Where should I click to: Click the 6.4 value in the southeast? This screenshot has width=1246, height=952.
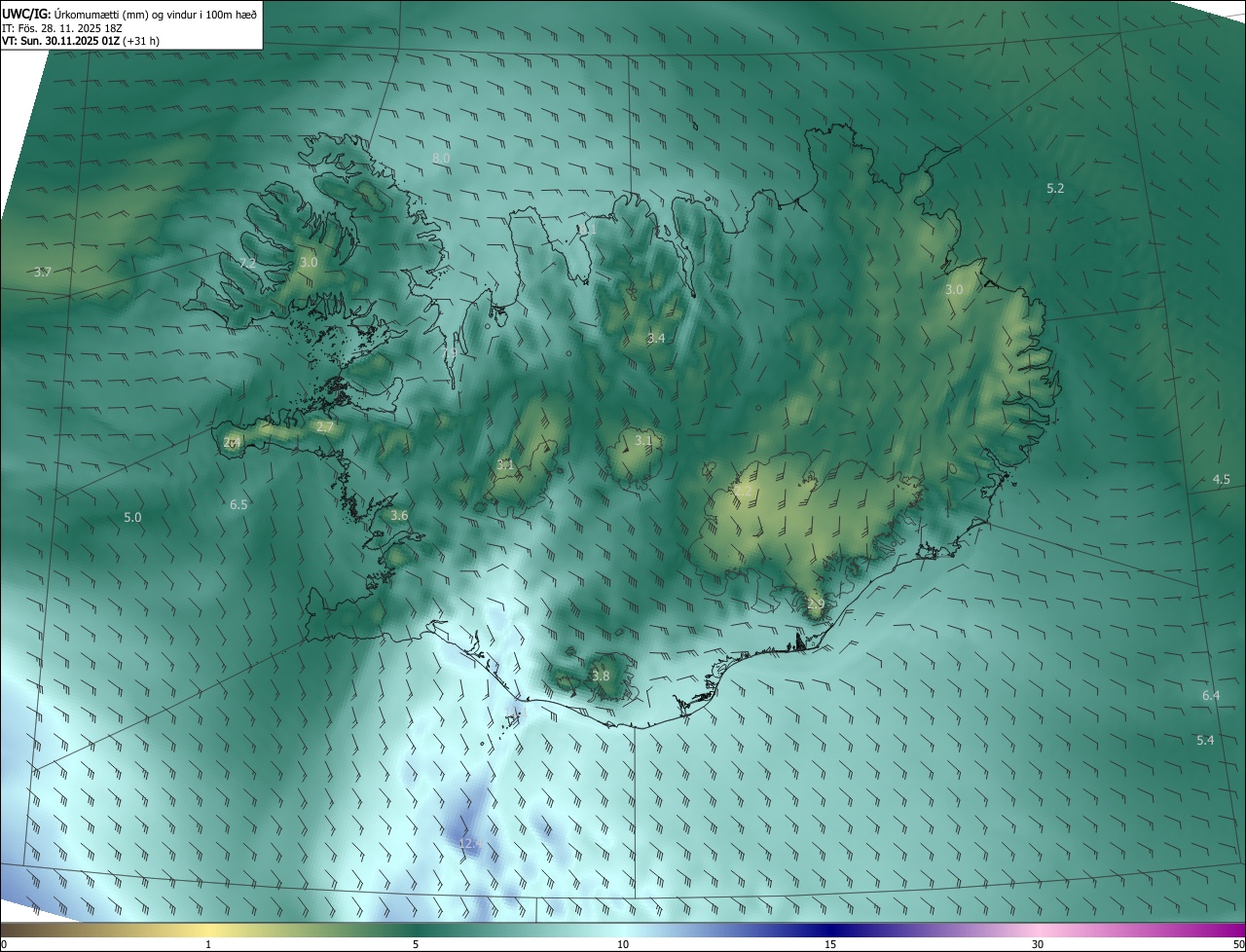tap(1211, 696)
